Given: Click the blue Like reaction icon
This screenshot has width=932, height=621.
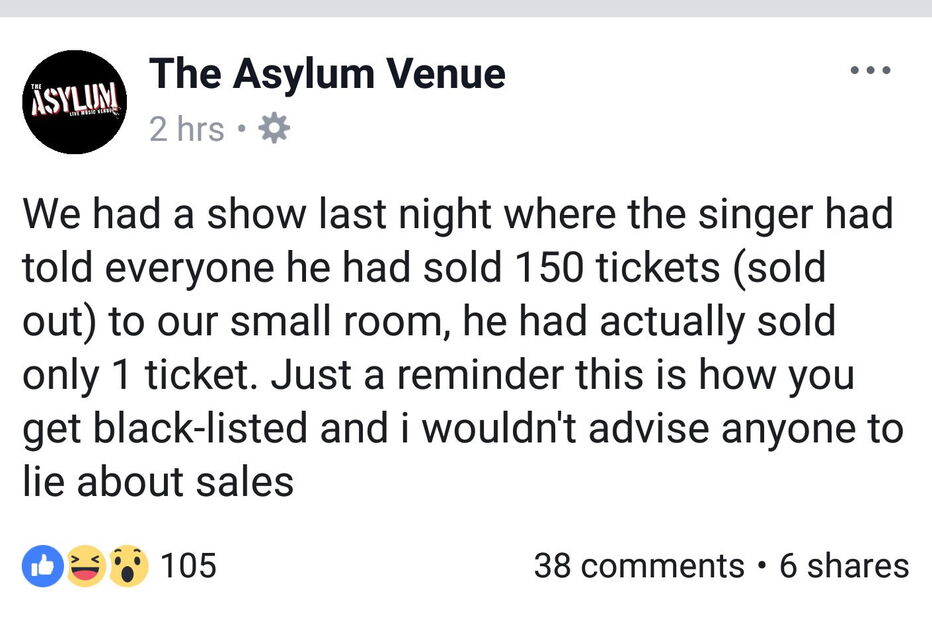Looking at the screenshot, I should click(41, 566).
